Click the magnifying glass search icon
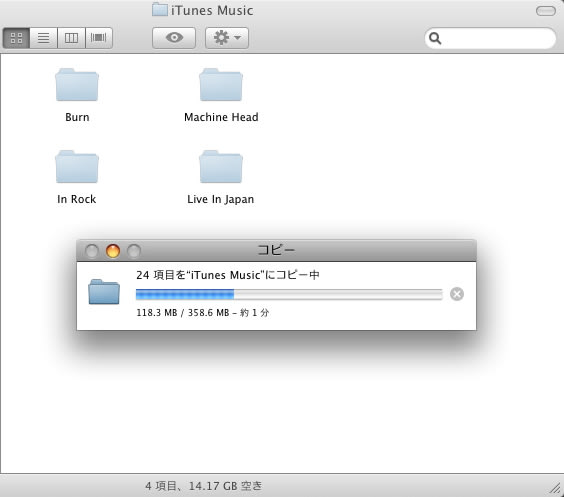This screenshot has height=497, width=564. pyautogui.click(x=435, y=38)
